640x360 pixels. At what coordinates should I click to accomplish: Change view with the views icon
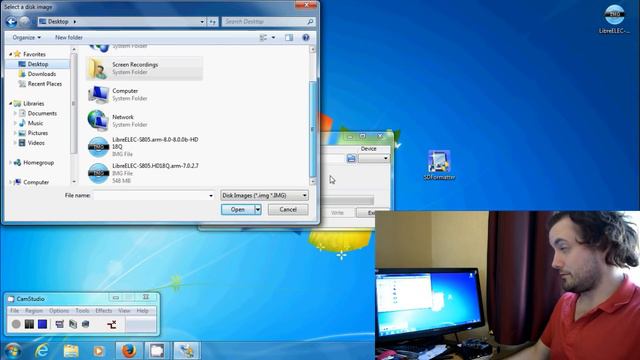coord(263,38)
